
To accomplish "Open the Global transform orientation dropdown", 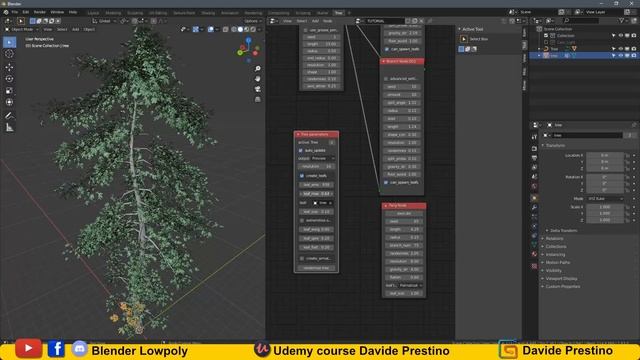I will (104, 21).
